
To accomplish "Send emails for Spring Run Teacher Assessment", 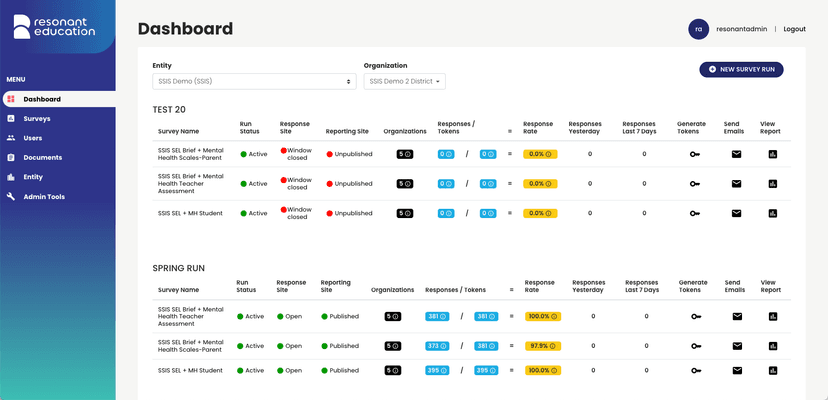I will point(737,317).
